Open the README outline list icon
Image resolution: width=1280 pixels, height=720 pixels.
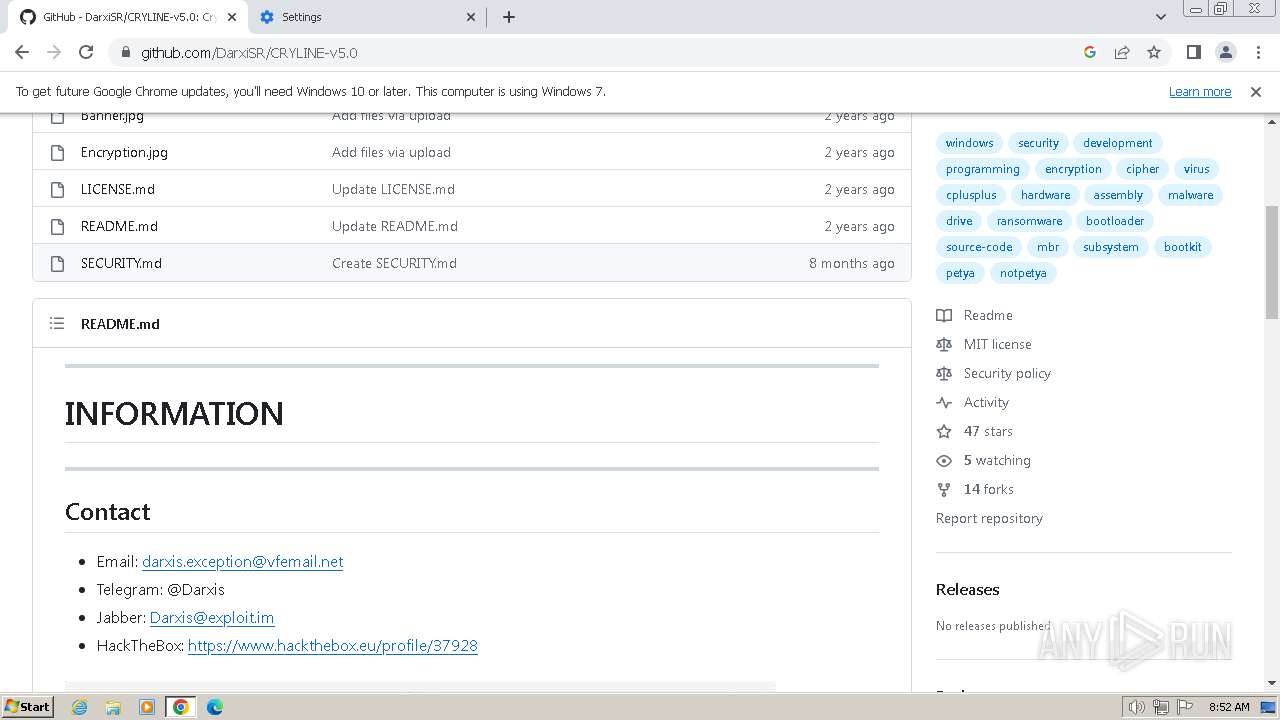[57, 323]
